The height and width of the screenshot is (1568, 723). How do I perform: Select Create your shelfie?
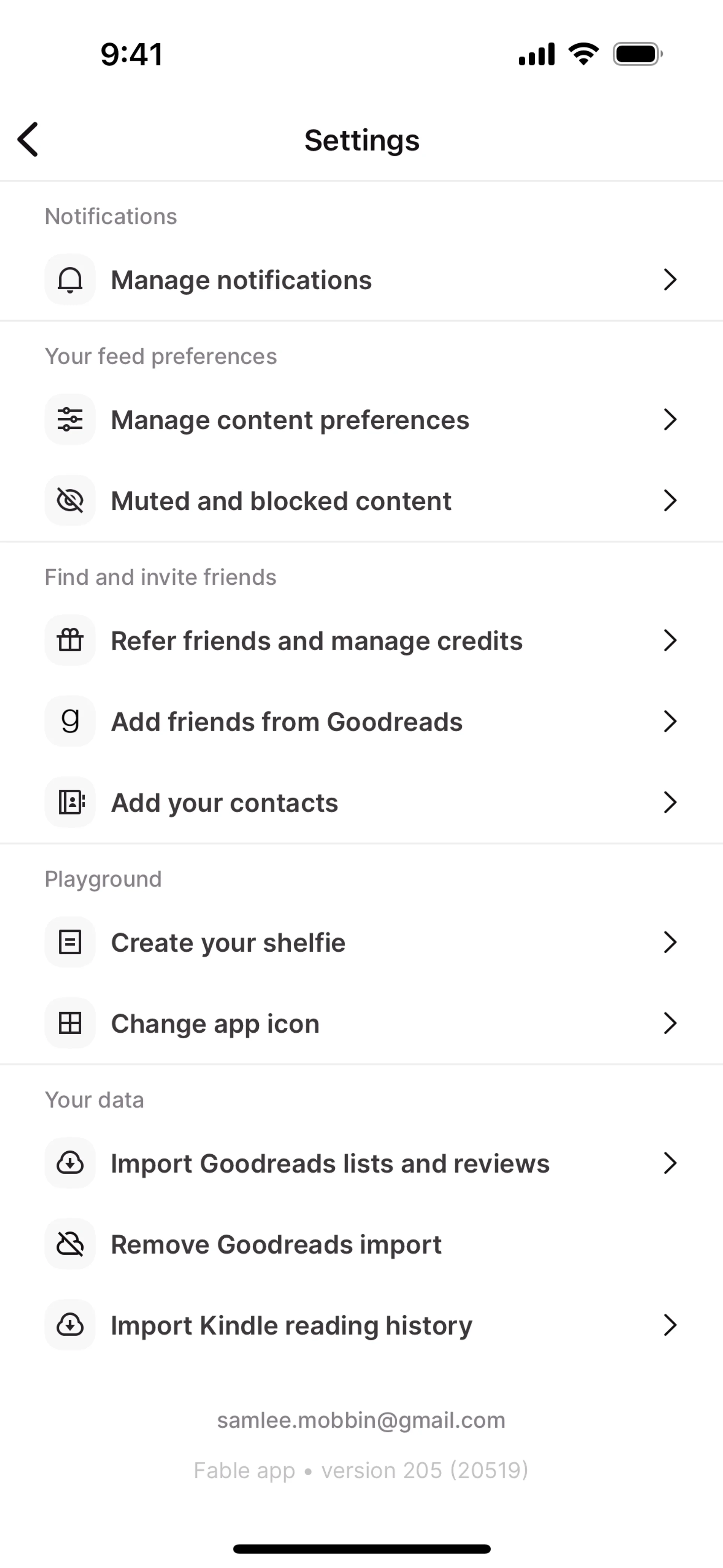pyautogui.click(x=228, y=943)
